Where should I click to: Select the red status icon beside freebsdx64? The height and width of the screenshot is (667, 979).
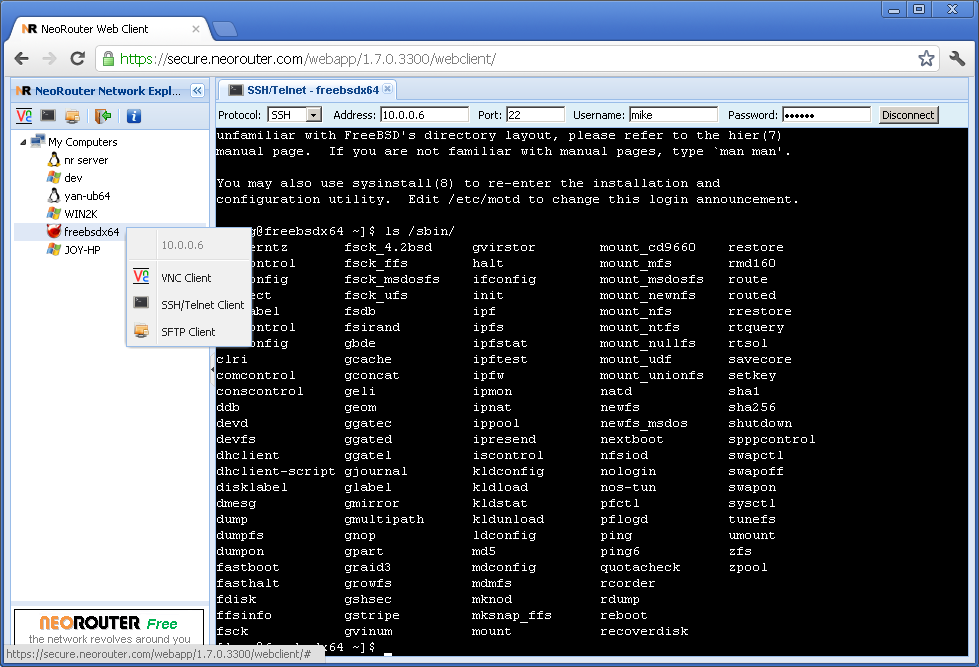(53, 231)
